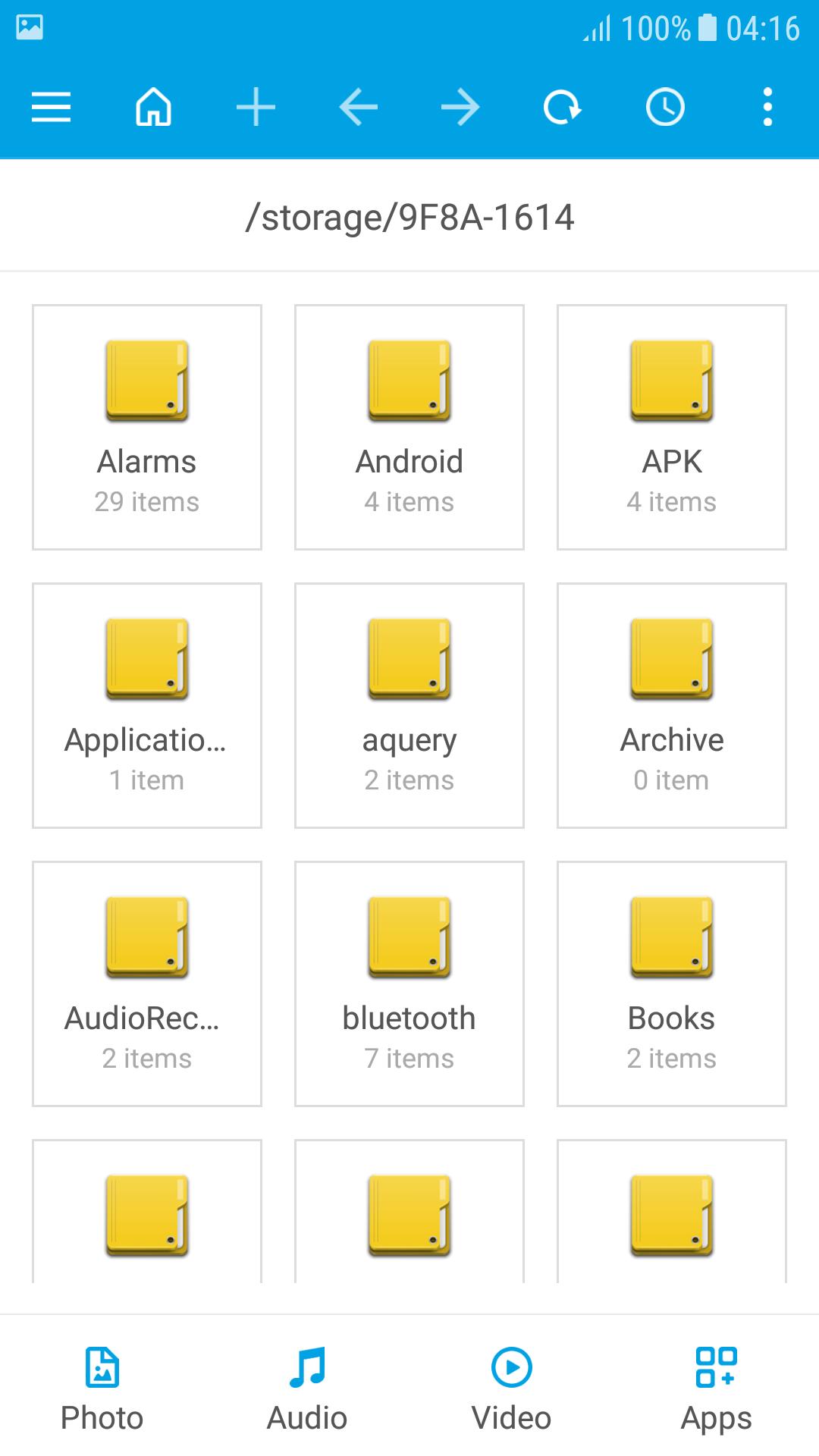This screenshot has width=819, height=1456.
Task: Tap the '0 item' label under Archive
Action: pyautogui.click(x=672, y=780)
